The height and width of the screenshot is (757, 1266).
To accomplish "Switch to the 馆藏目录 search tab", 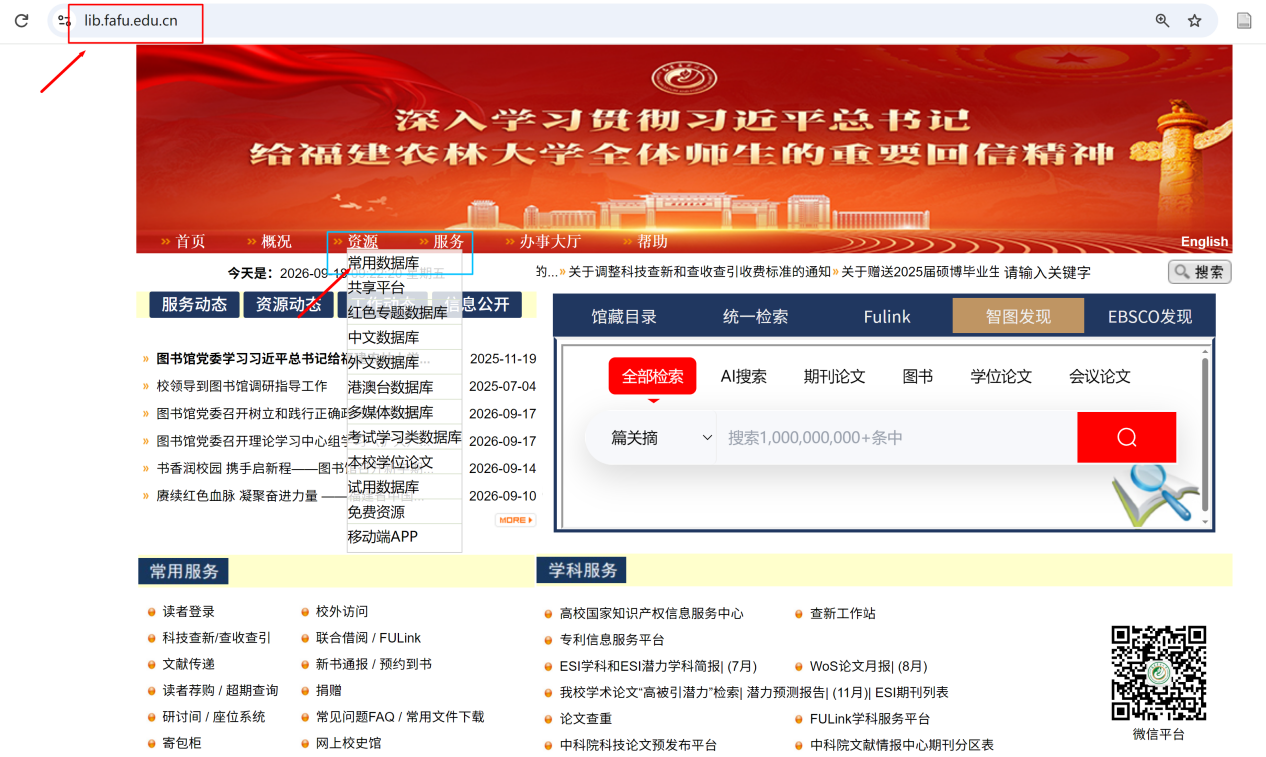I will pyautogui.click(x=624, y=316).
